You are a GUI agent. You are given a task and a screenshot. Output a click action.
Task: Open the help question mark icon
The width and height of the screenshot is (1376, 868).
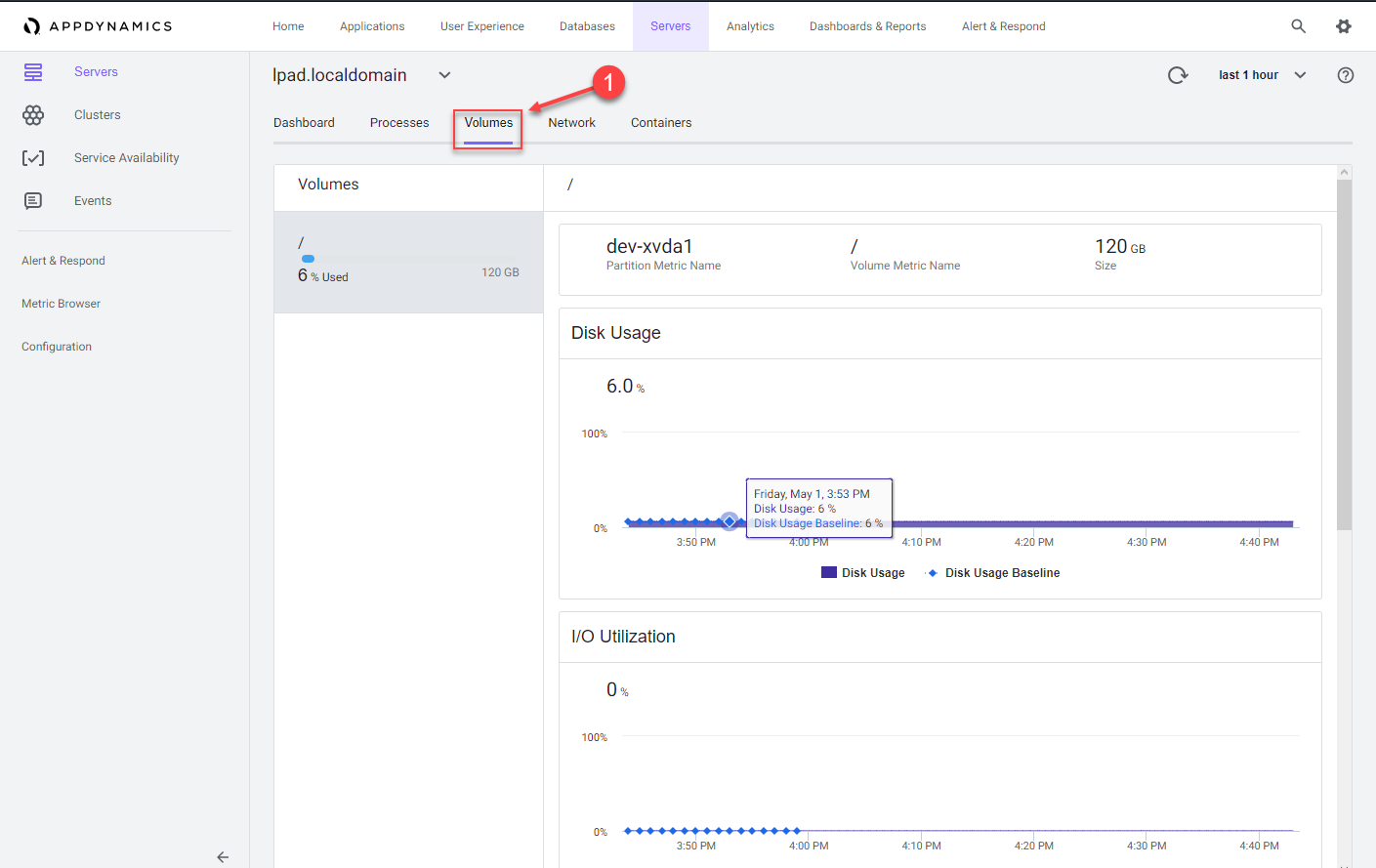1346,75
